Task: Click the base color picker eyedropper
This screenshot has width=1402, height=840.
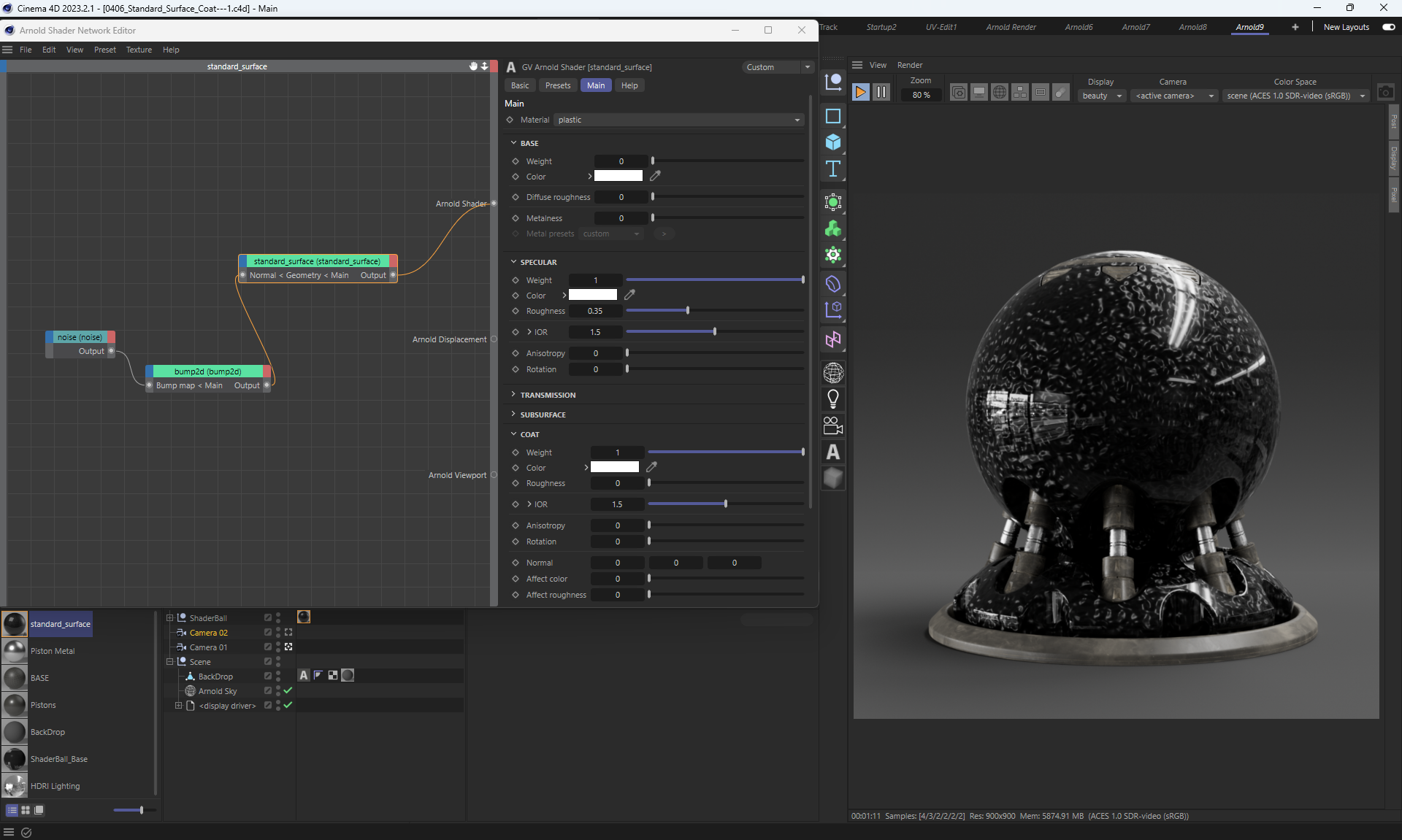Action: click(x=655, y=176)
